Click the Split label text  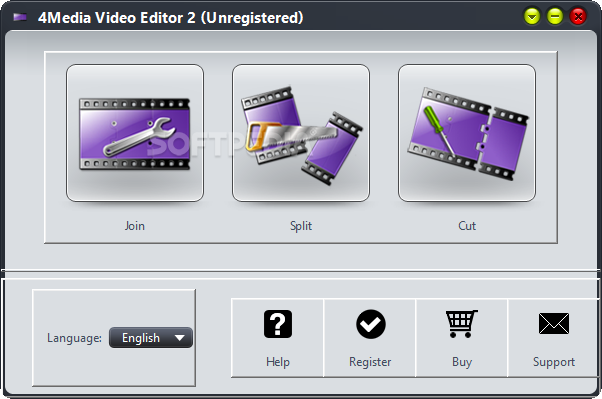pyautogui.click(x=301, y=225)
